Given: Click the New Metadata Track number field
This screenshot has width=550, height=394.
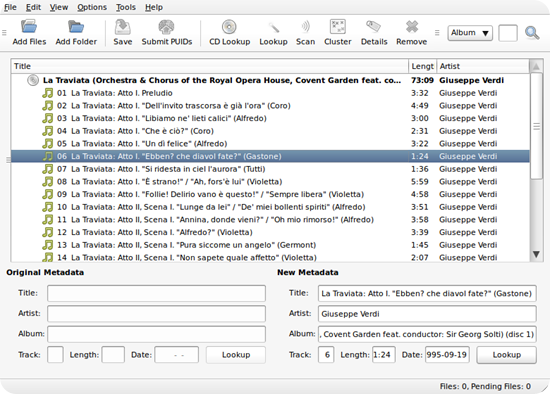Looking at the screenshot, I should [x=326, y=355].
